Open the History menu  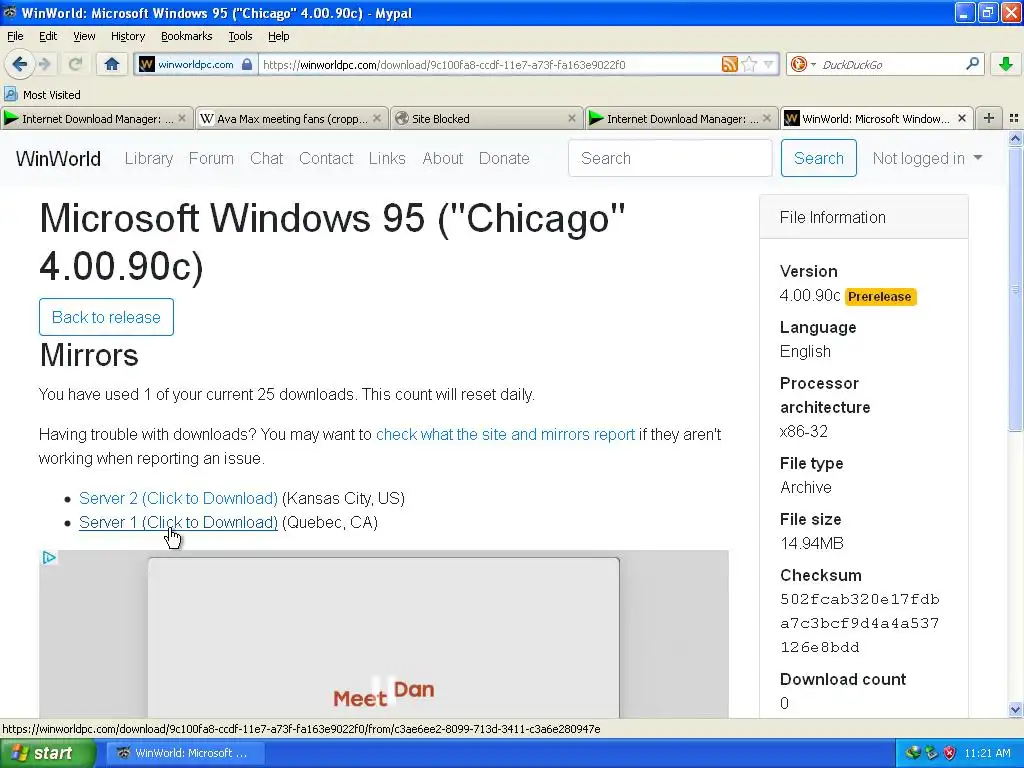[127, 36]
